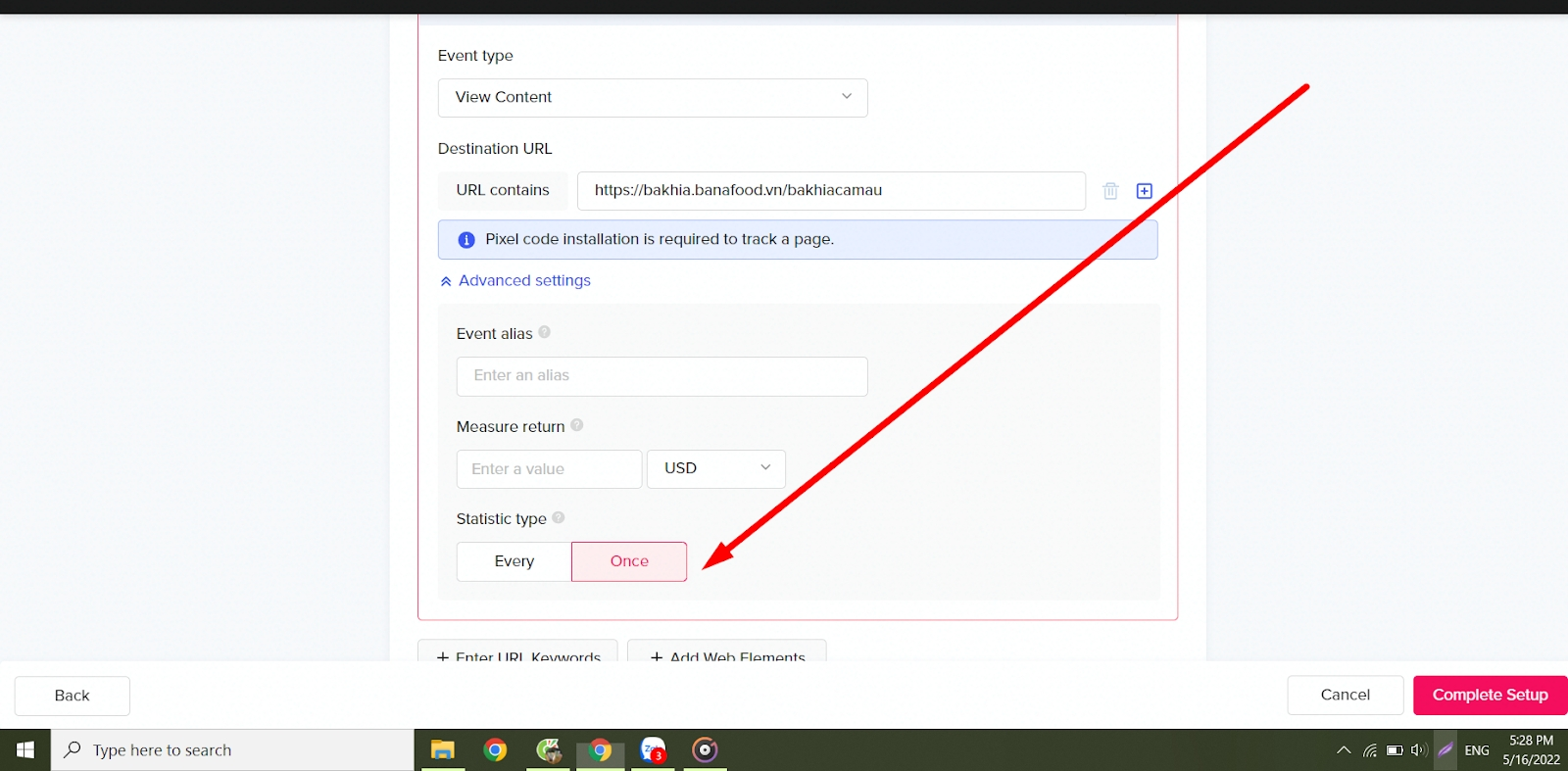Click Add Web Elements button
Viewport: 1568px width, 771px height.
(727, 651)
